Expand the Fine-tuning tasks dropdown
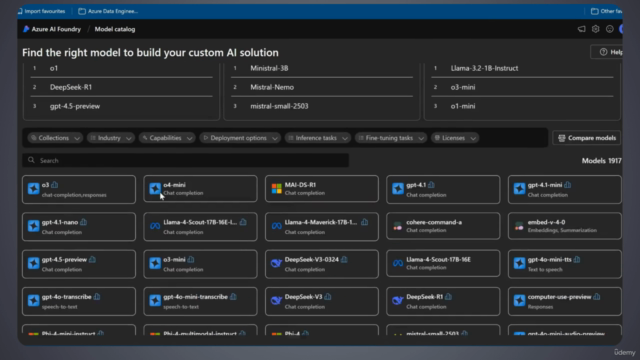This screenshot has width=640, height=360. tap(391, 138)
